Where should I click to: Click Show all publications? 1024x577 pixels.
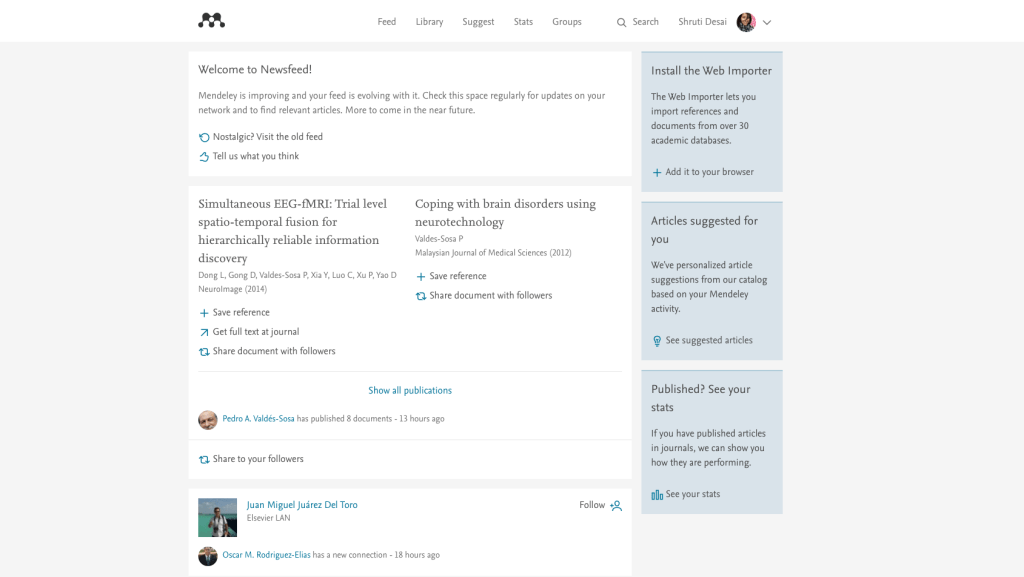tap(410, 390)
